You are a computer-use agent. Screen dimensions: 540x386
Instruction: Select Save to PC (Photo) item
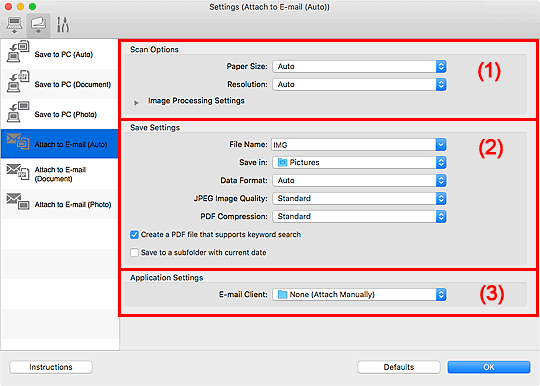(60, 114)
